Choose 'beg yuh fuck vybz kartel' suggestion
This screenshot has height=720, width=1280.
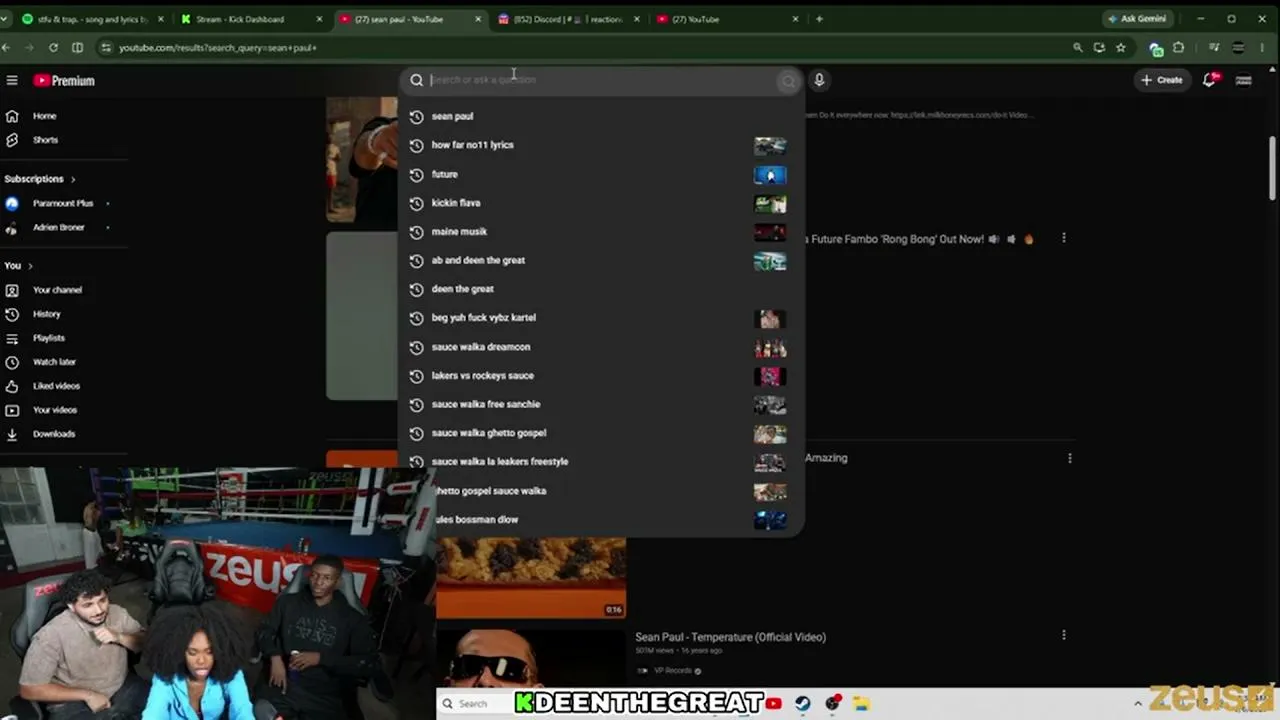[601, 318]
